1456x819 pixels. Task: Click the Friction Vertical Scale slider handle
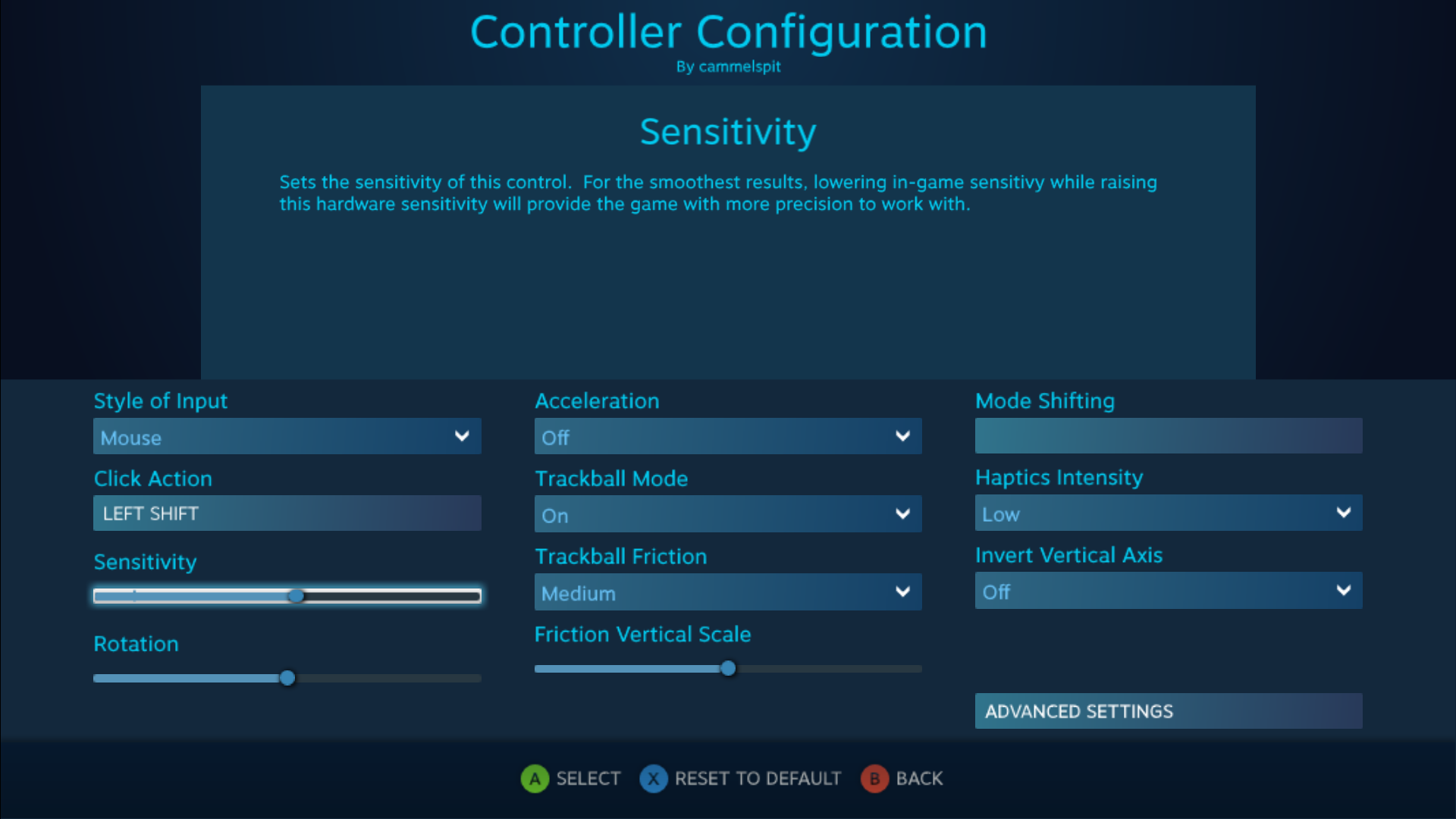[x=728, y=669]
